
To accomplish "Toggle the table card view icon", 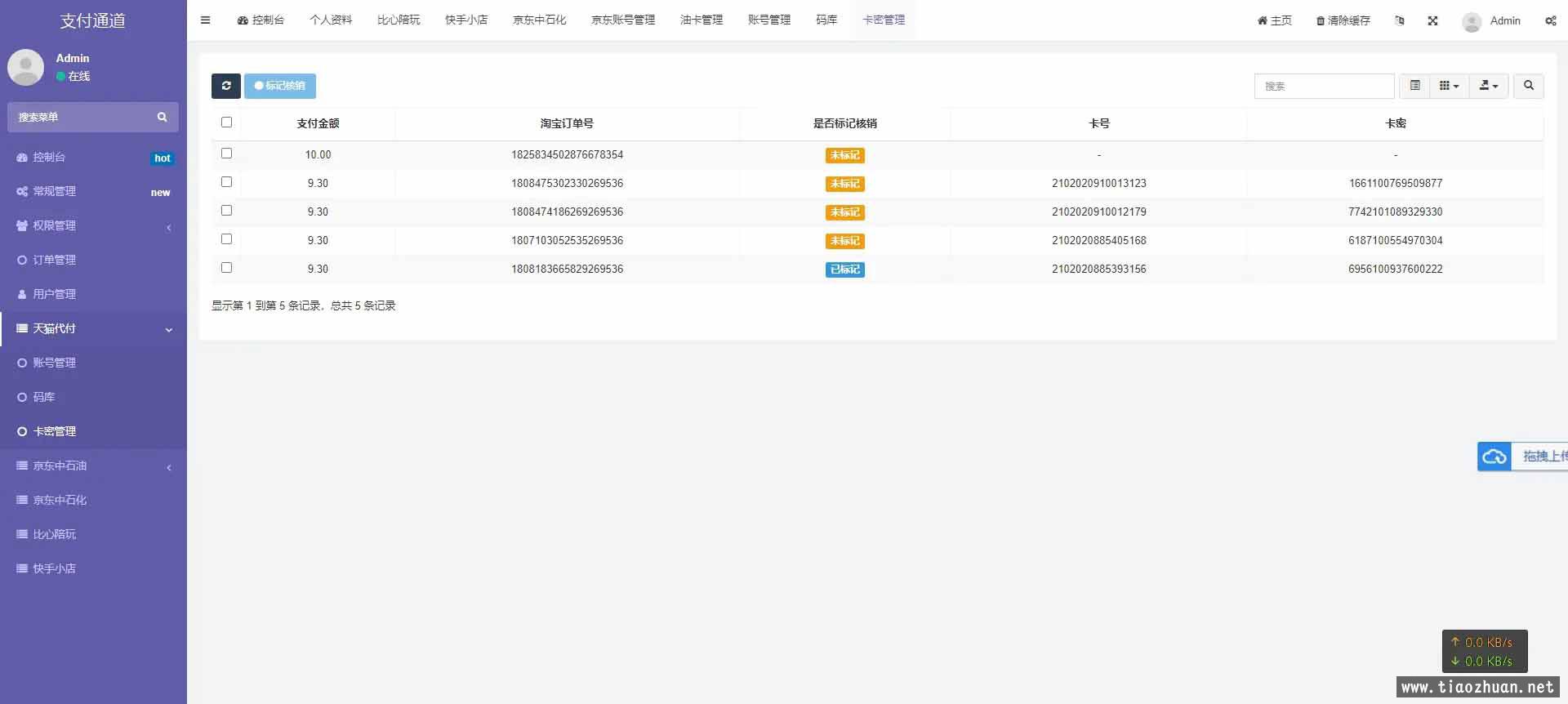I will pyautogui.click(x=1415, y=86).
